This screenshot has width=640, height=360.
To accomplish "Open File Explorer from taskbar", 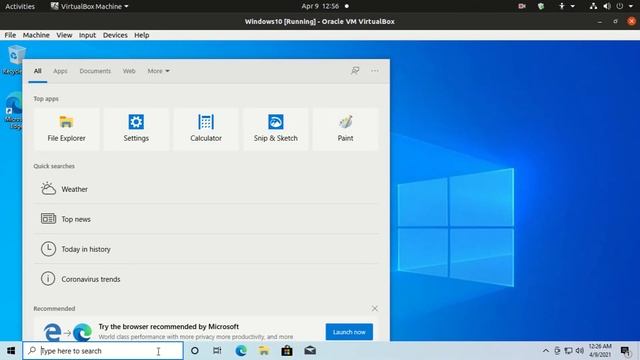I will click(264, 351).
